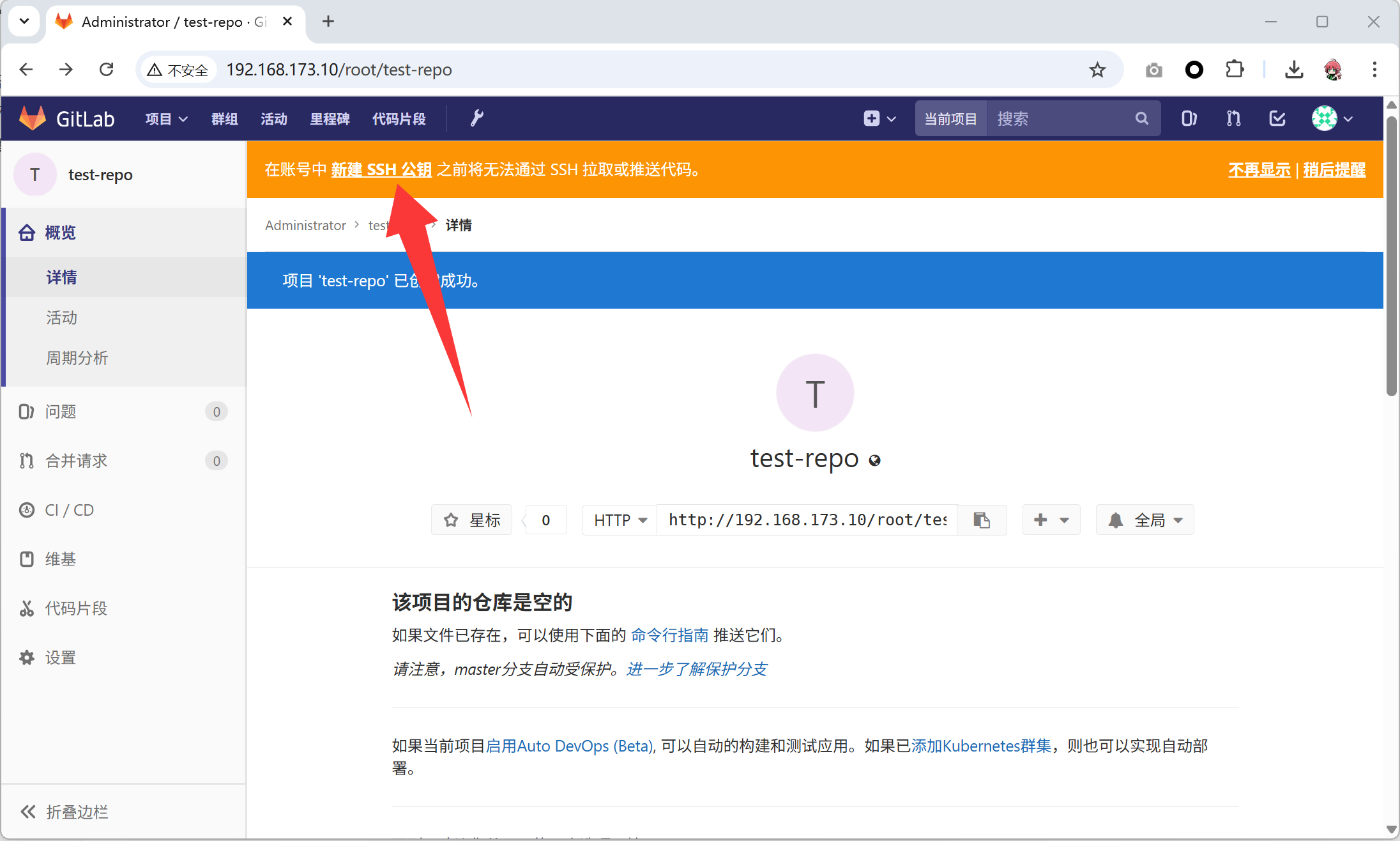Image resolution: width=1400 pixels, height=841 pixels.
Task: Open the to-do list icon in the navbar
Action: click(x=1277, y=118)
